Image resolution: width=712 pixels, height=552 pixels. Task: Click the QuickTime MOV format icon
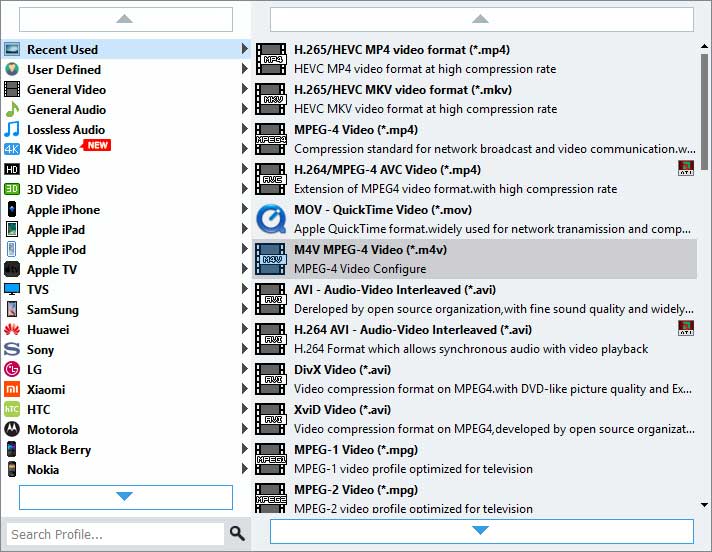271,219
